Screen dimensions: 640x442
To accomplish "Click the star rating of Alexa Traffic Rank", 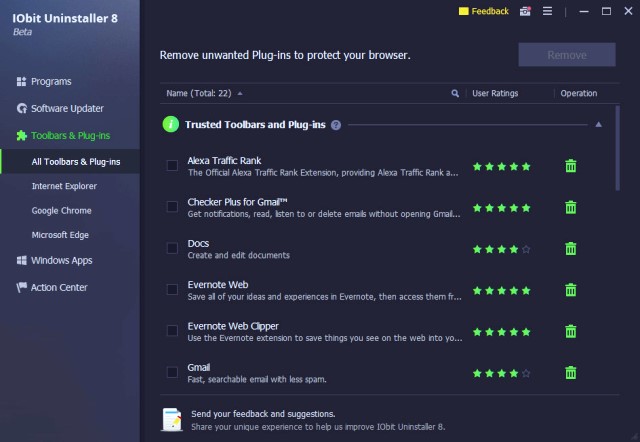I will (502, 167).
